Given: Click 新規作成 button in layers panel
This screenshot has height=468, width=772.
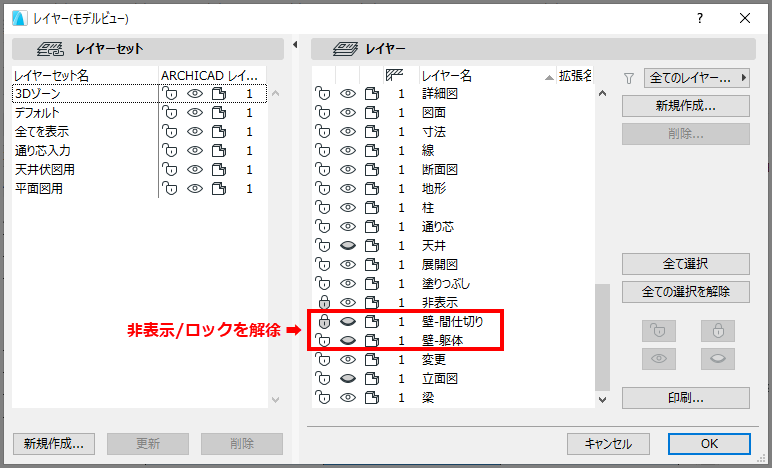Looking at the screenshot, I should tap(686, 106).
